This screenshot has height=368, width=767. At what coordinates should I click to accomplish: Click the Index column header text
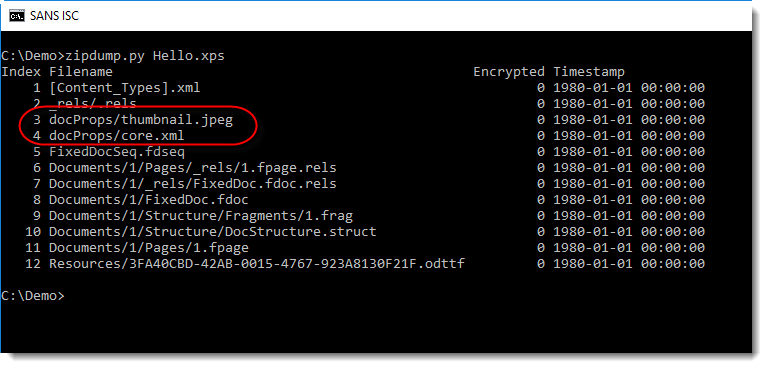[21, 72]
